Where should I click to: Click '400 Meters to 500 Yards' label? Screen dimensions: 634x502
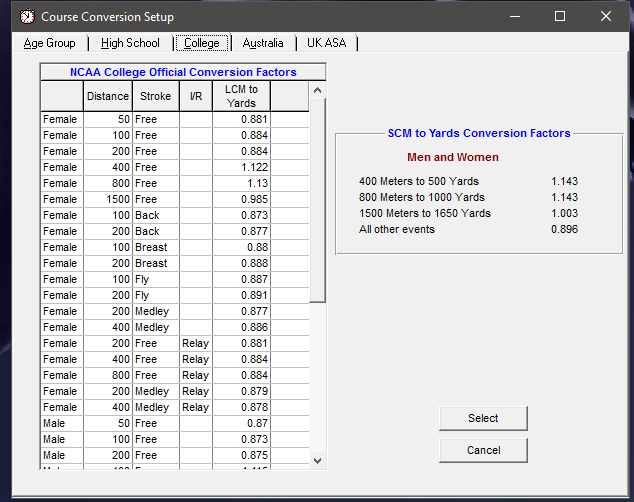(x=418, y=181)
